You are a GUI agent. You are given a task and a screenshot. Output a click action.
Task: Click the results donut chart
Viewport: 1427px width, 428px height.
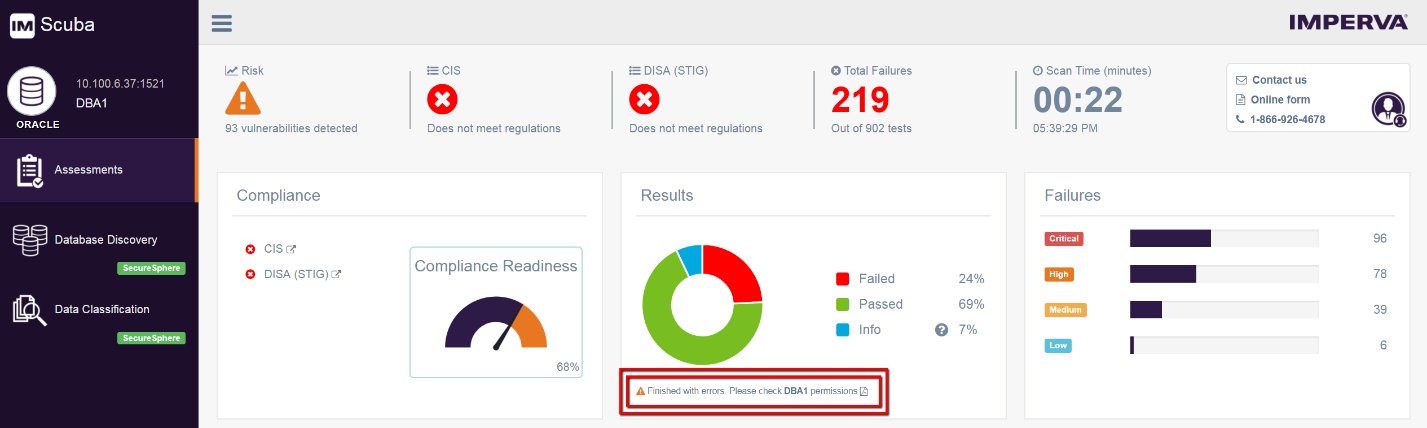702,304
